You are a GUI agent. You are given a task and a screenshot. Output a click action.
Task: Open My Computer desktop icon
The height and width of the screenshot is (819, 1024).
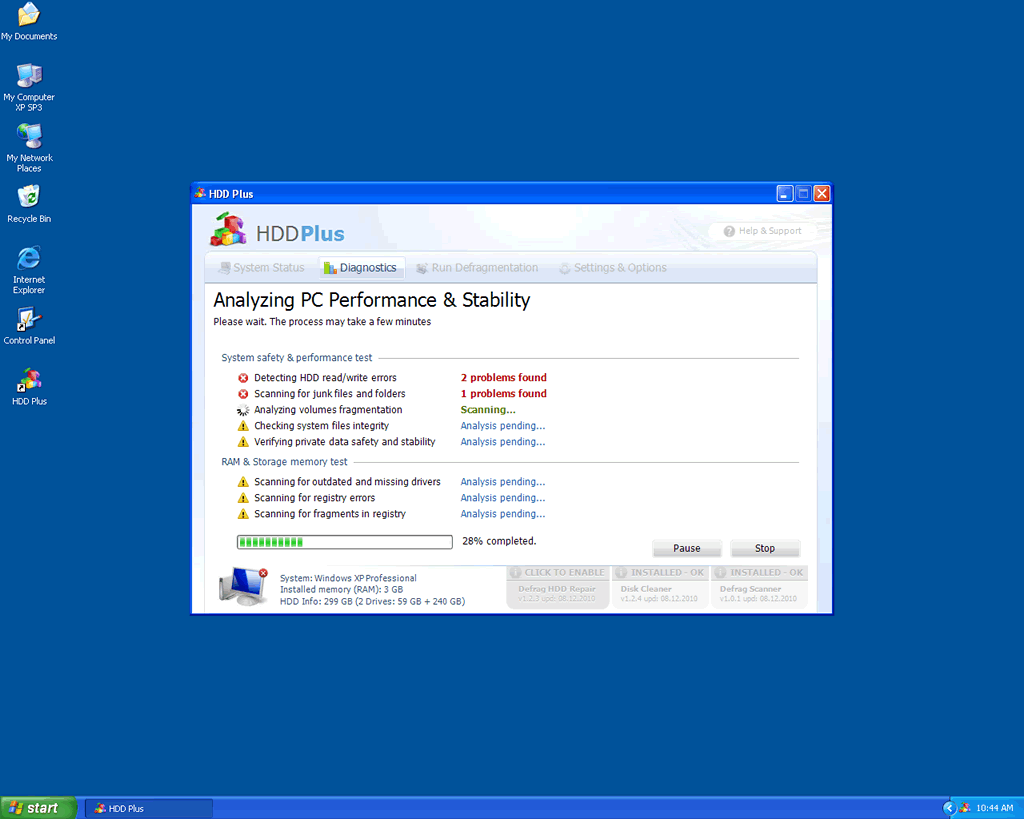(x=29, y=77)
